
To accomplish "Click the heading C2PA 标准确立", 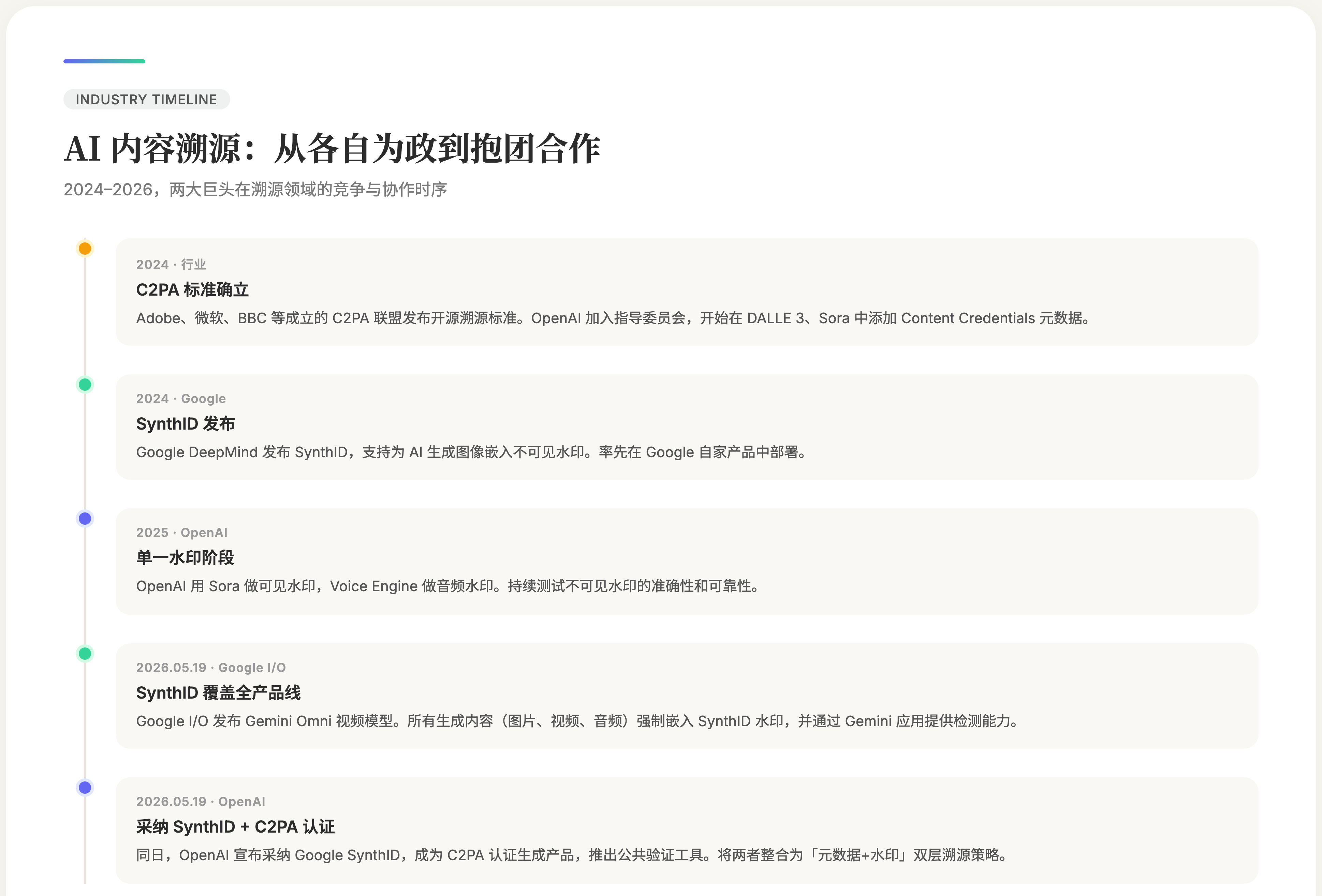I will (192, 290).
